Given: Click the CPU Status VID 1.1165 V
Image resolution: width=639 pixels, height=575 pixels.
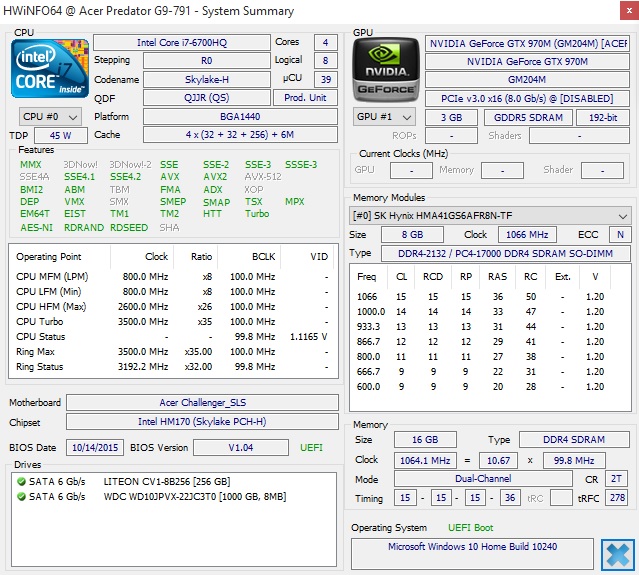Looking at the screenshot, I should point(308,337).
